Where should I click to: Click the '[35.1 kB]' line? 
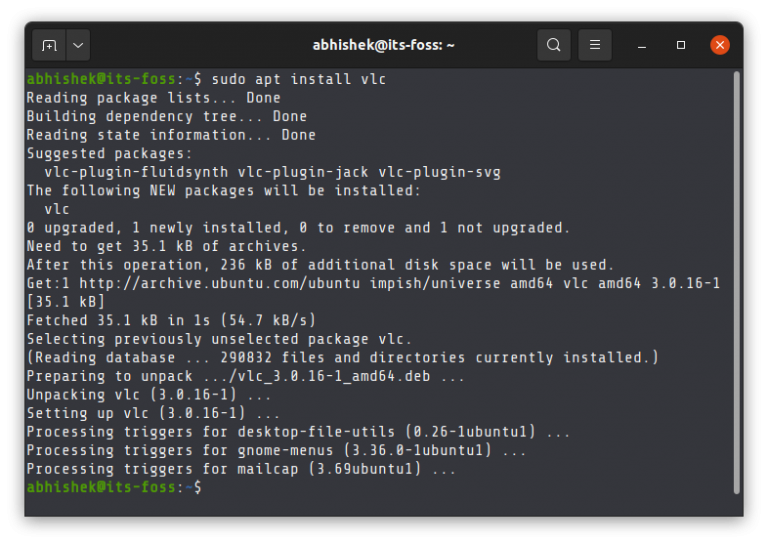[x=66, y=302]
